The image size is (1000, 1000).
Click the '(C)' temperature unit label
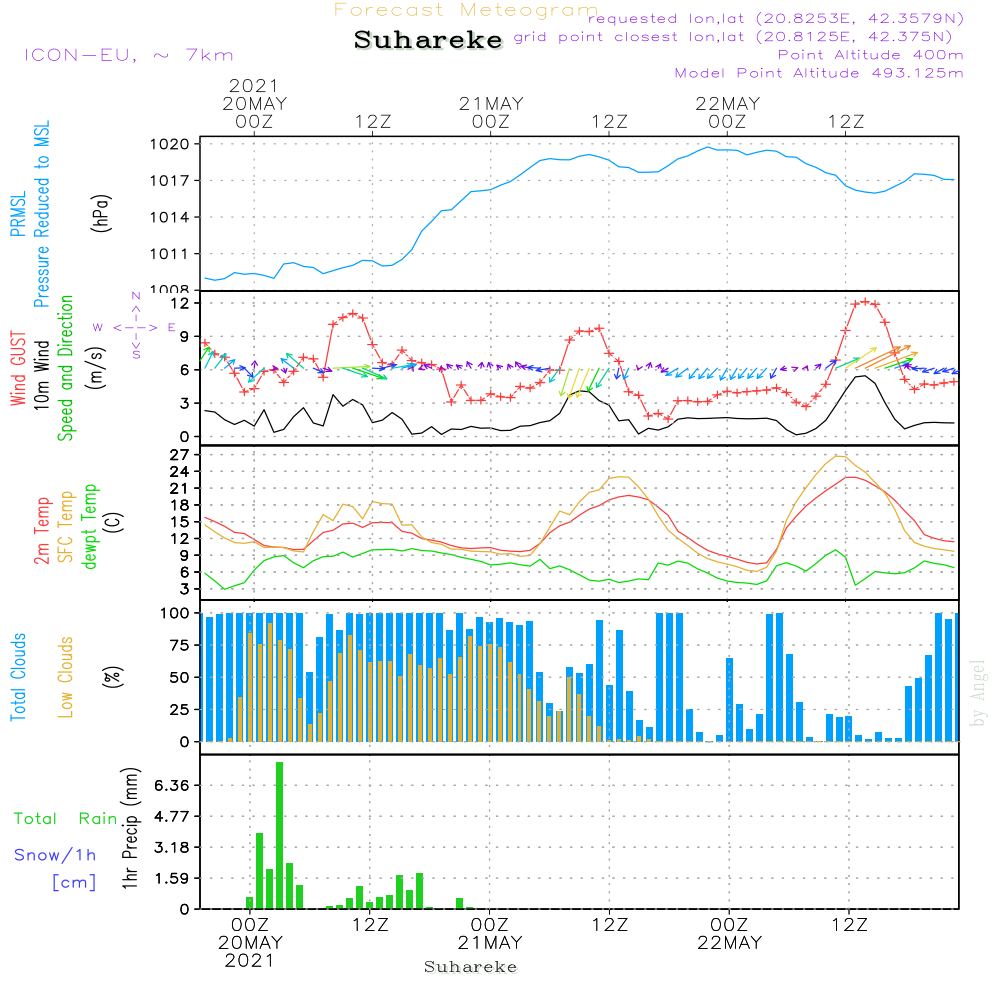[113, 523]
